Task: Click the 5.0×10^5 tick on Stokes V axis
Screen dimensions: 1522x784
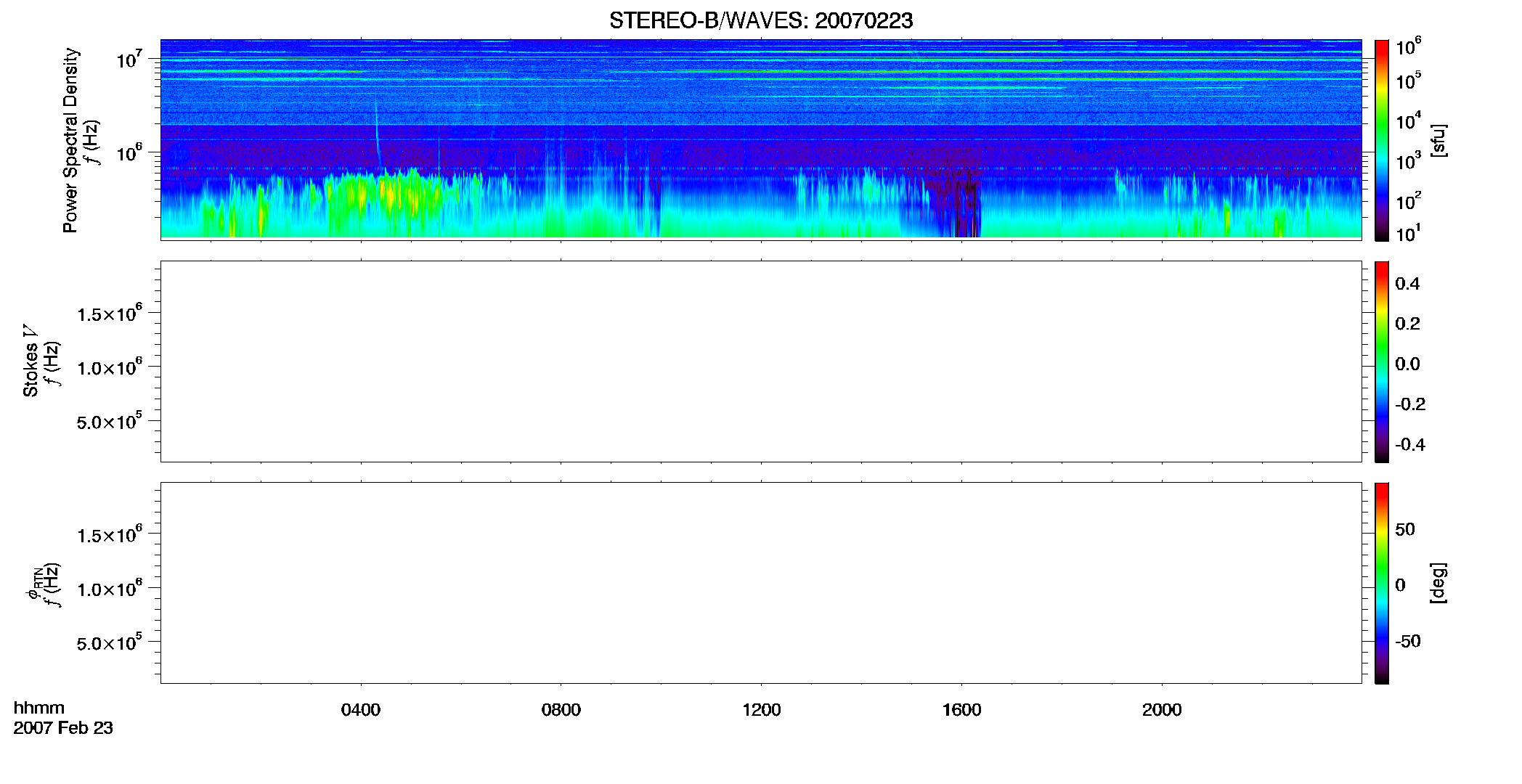Action: pyautogui.click(x=110, y=421)
